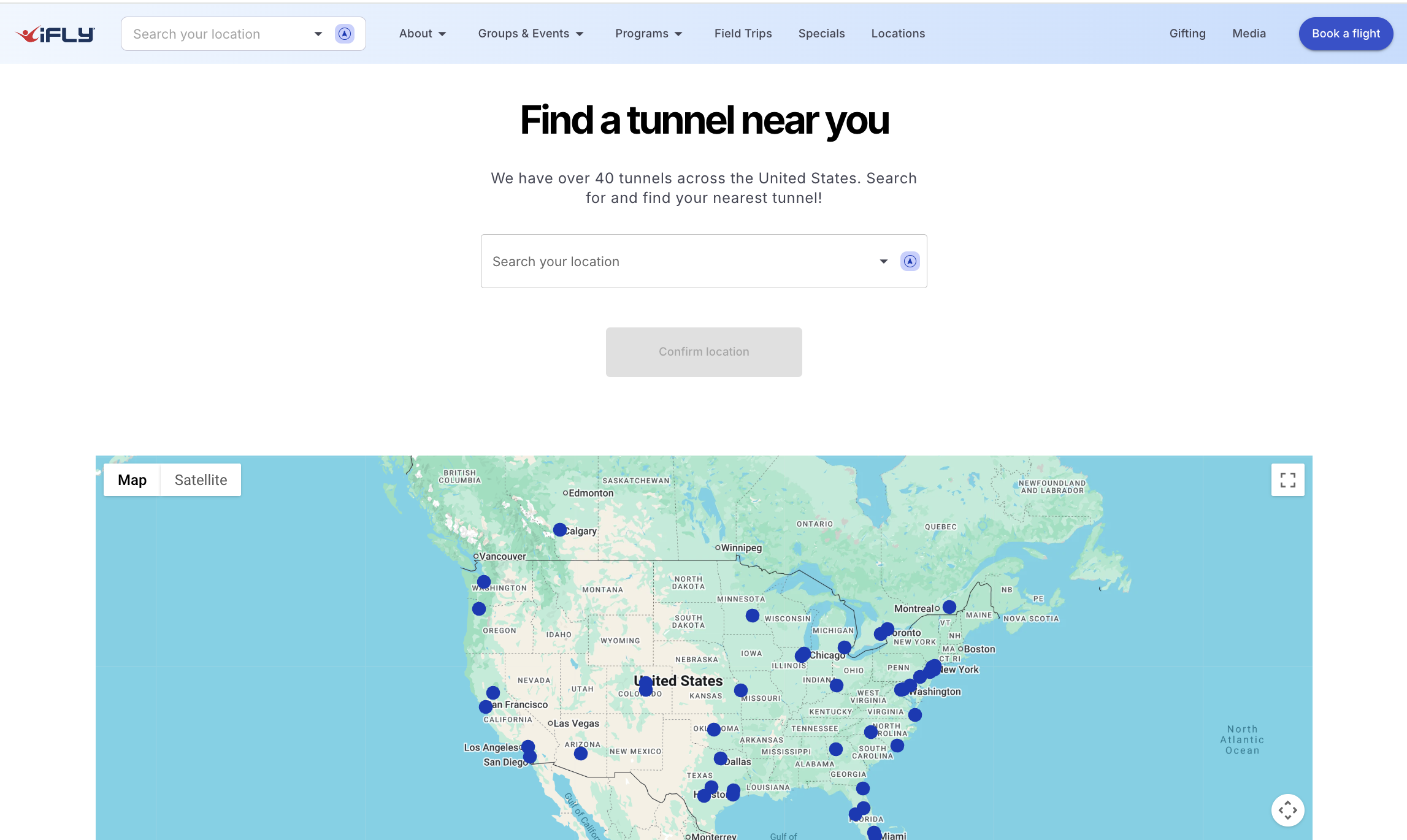Viewport: 1407px width, 840px height.
Task: Select the tunnel marker near Dallas
Action: coord(721,758)
